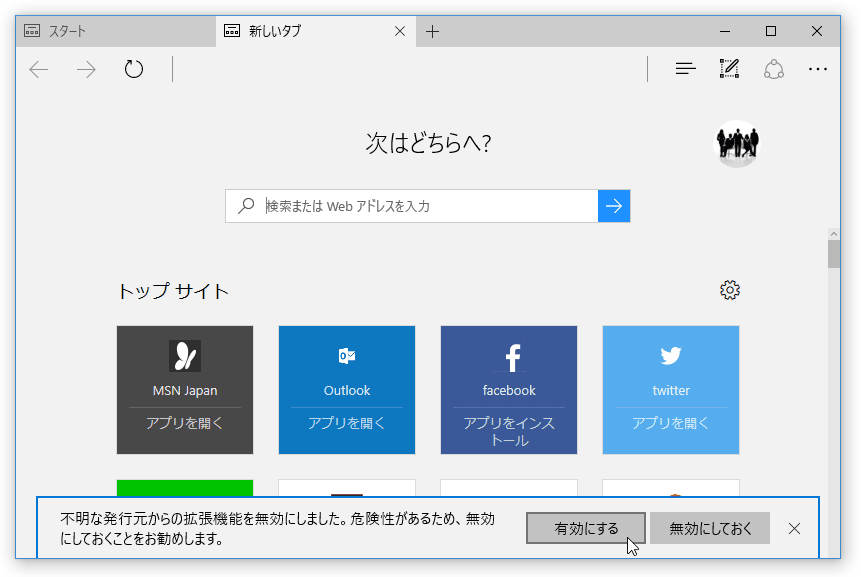Click the トップ サイト heading
This screenshot has width=861, height=577.
pos(174,292)
